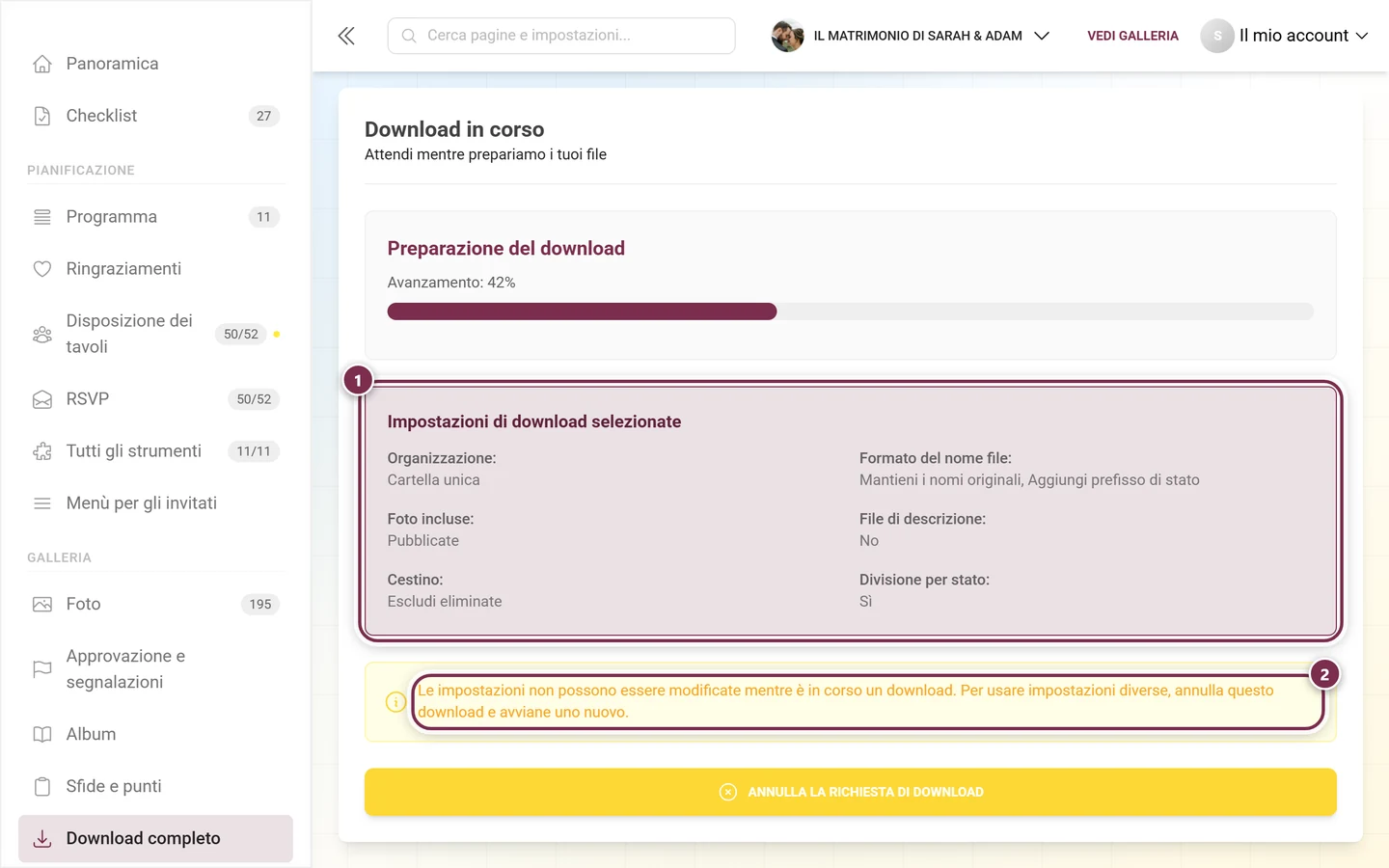Open the Panoramica page

[155, 64]
